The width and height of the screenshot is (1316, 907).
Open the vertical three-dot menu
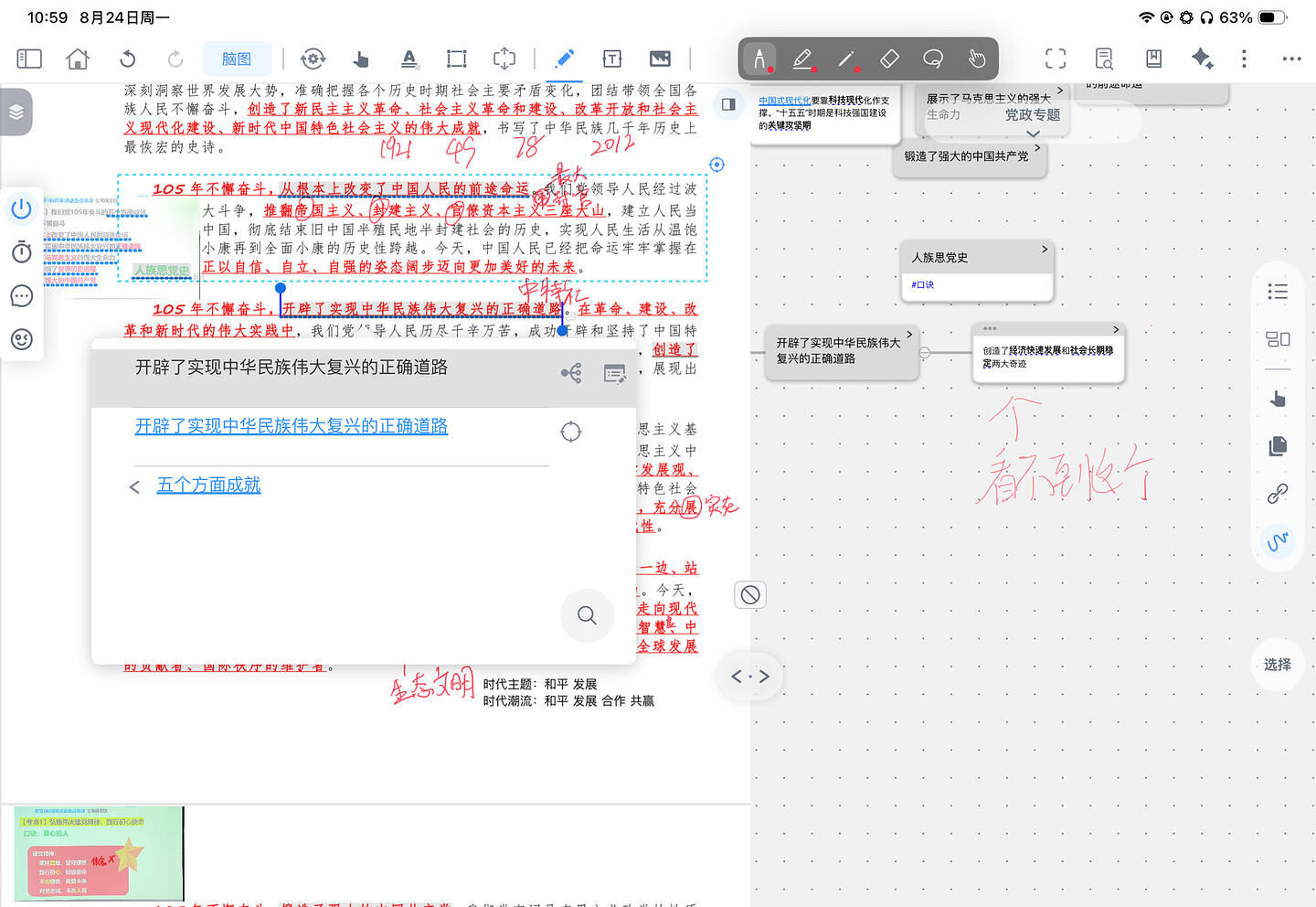1244,59
